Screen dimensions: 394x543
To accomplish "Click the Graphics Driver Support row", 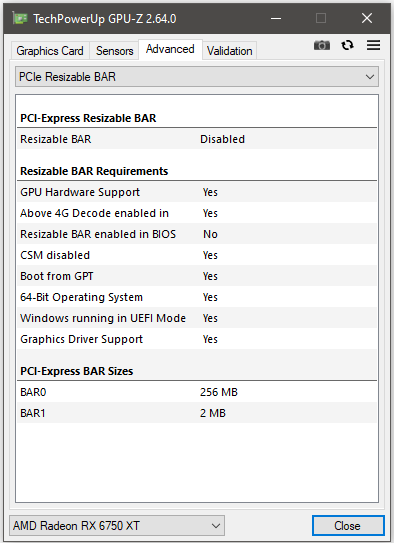I will pyautogui.click(x=197, y=339).
